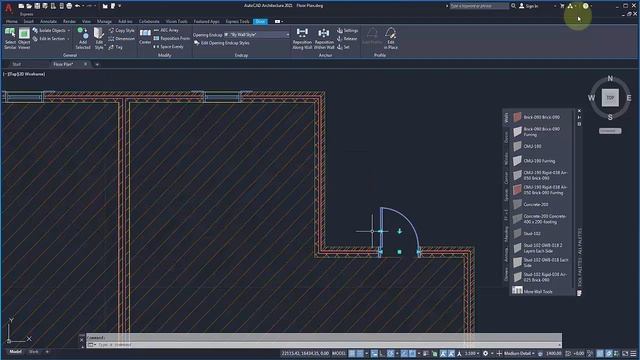This screenshot has height=360, width=640.
Task: Open the Manage ribbon tab
Action: 104,21
